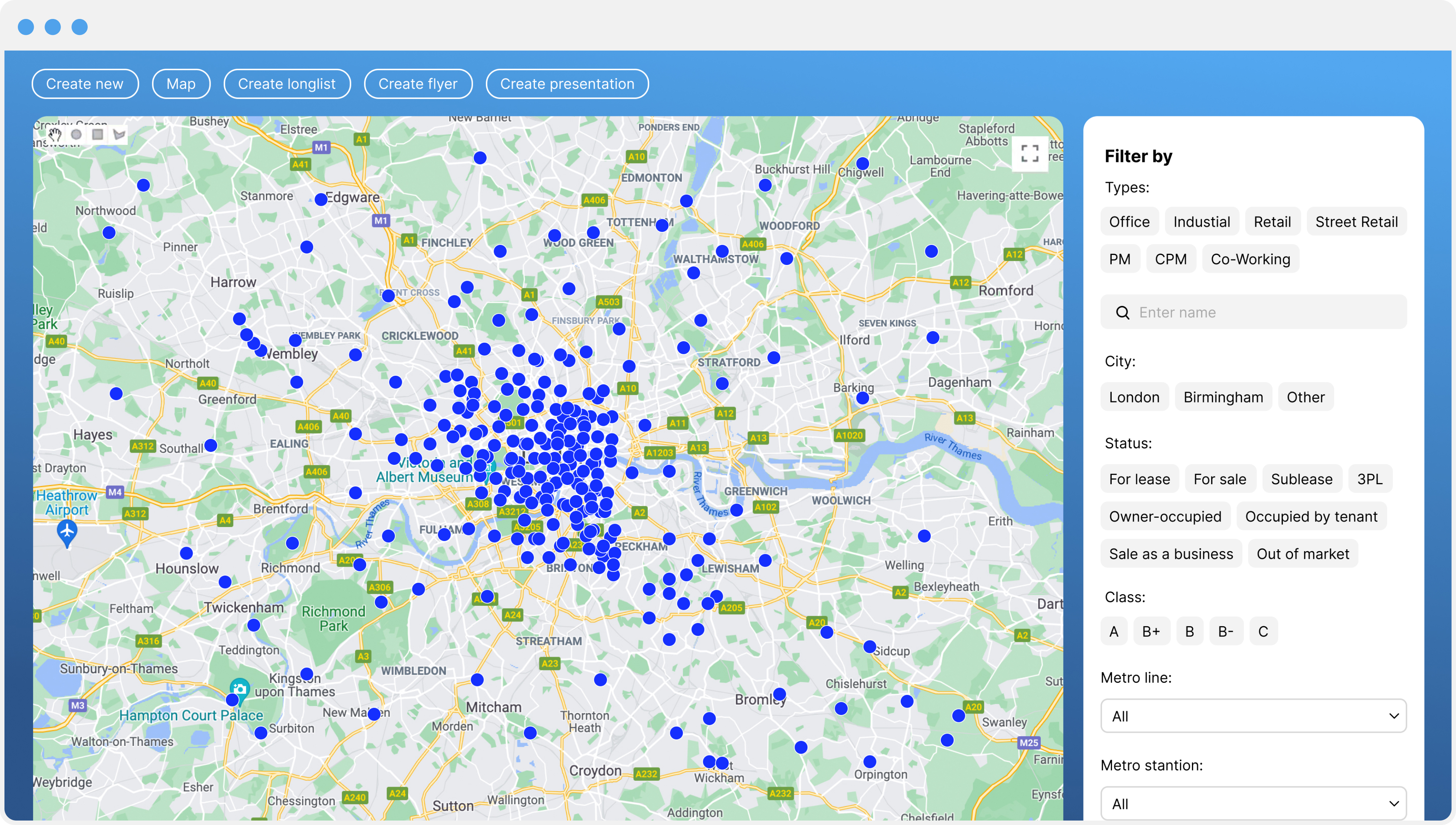Image resolution: width=1456 pixels, height=825 pixels.
Task: Click the blue marker on the Walthamstow label
Action: 722,251
